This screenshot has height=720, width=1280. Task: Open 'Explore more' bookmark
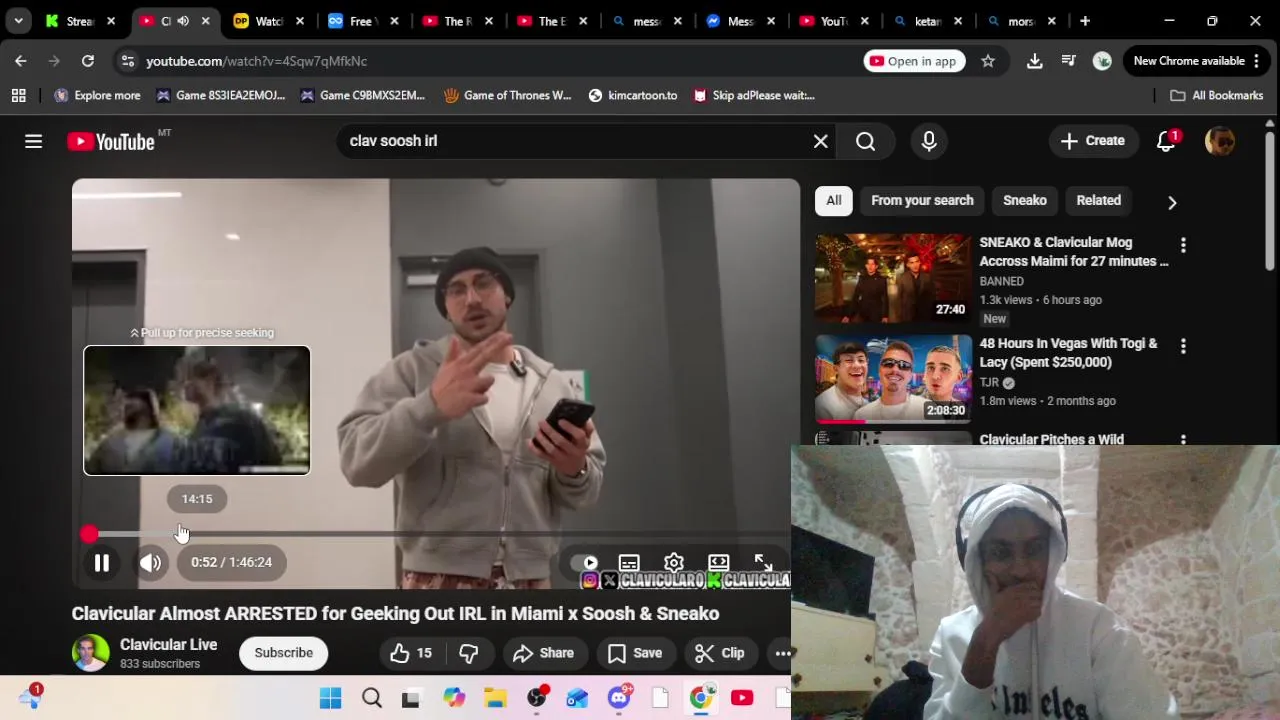[x=97, y=95]
